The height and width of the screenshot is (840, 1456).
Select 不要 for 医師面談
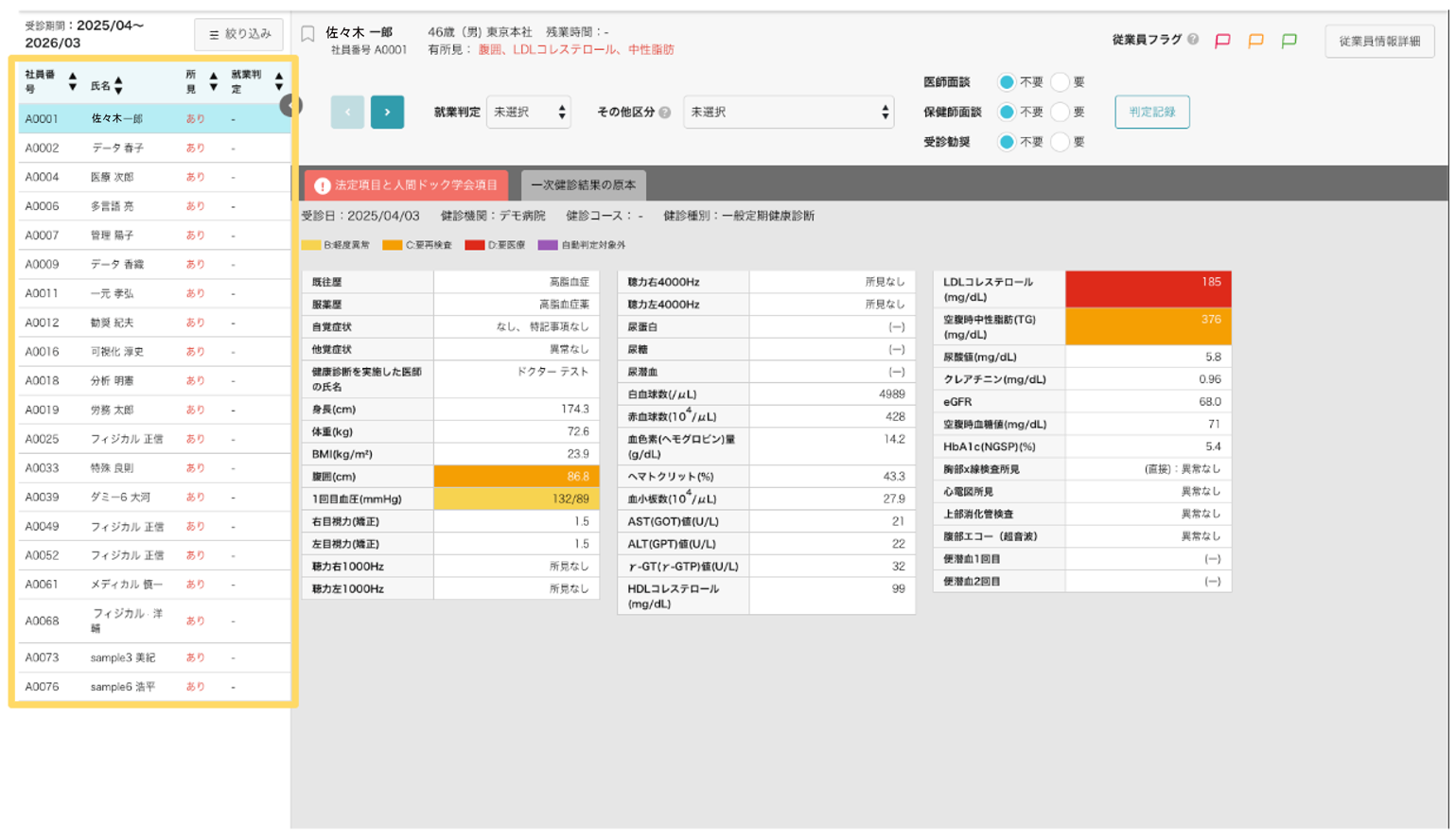click(x=1007, y=82)
